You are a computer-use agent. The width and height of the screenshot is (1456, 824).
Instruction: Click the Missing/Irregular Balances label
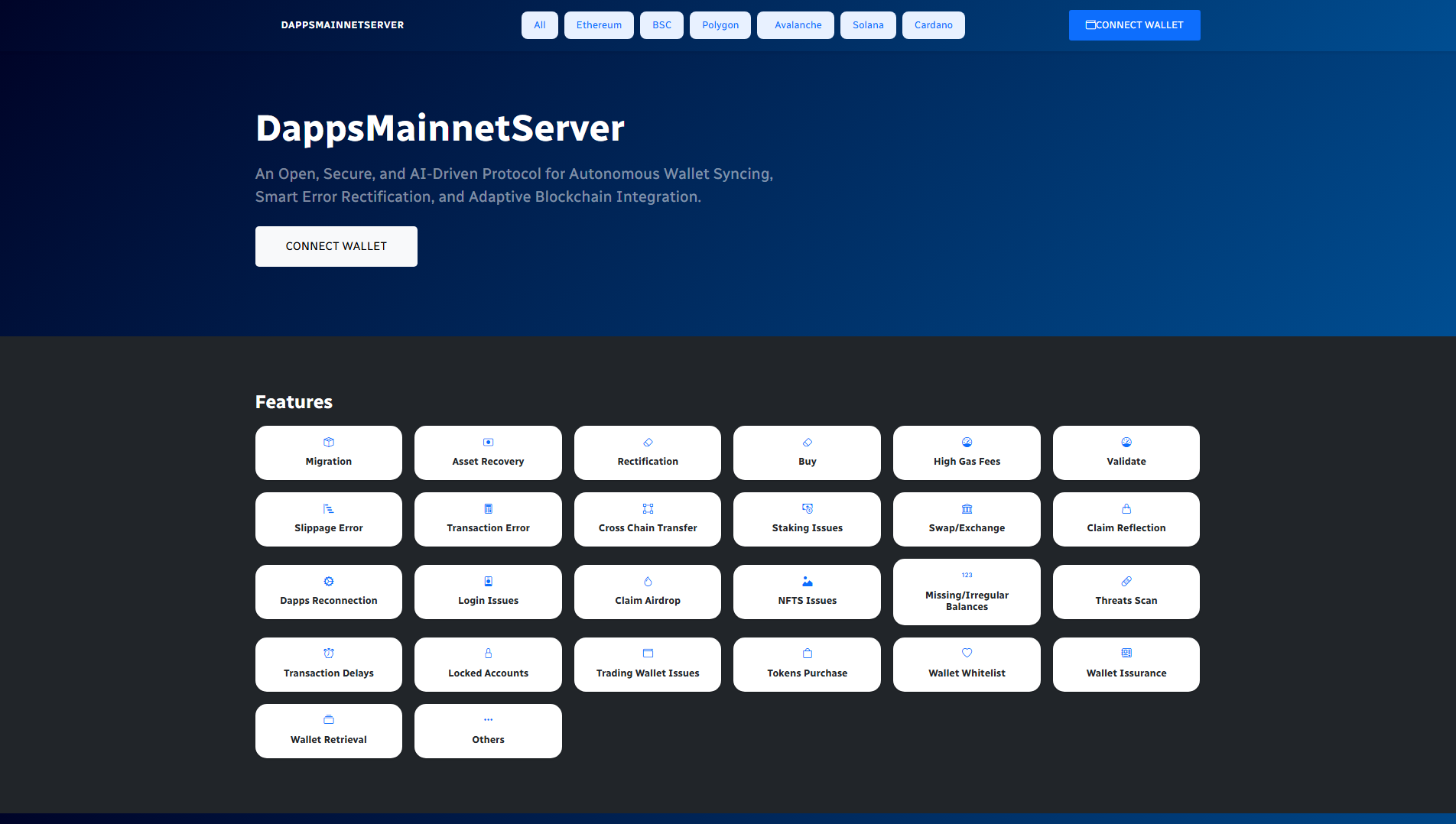click(967, 601)
